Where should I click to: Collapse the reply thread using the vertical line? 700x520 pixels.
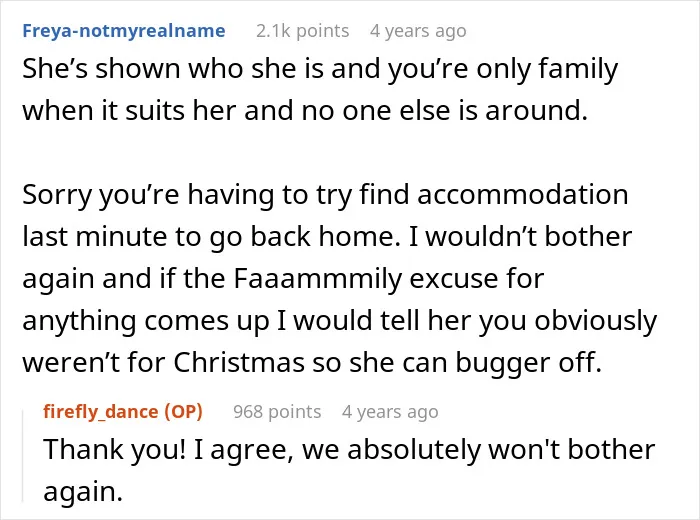click(x=23, y=456)
